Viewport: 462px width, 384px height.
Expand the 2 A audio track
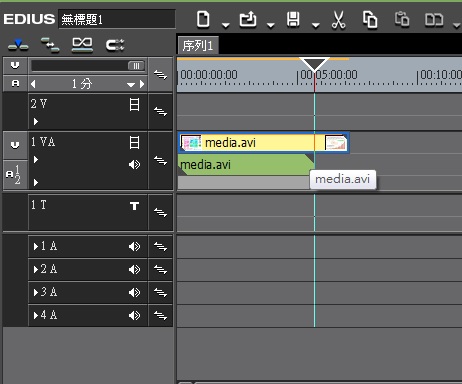[x=36, y=269]
